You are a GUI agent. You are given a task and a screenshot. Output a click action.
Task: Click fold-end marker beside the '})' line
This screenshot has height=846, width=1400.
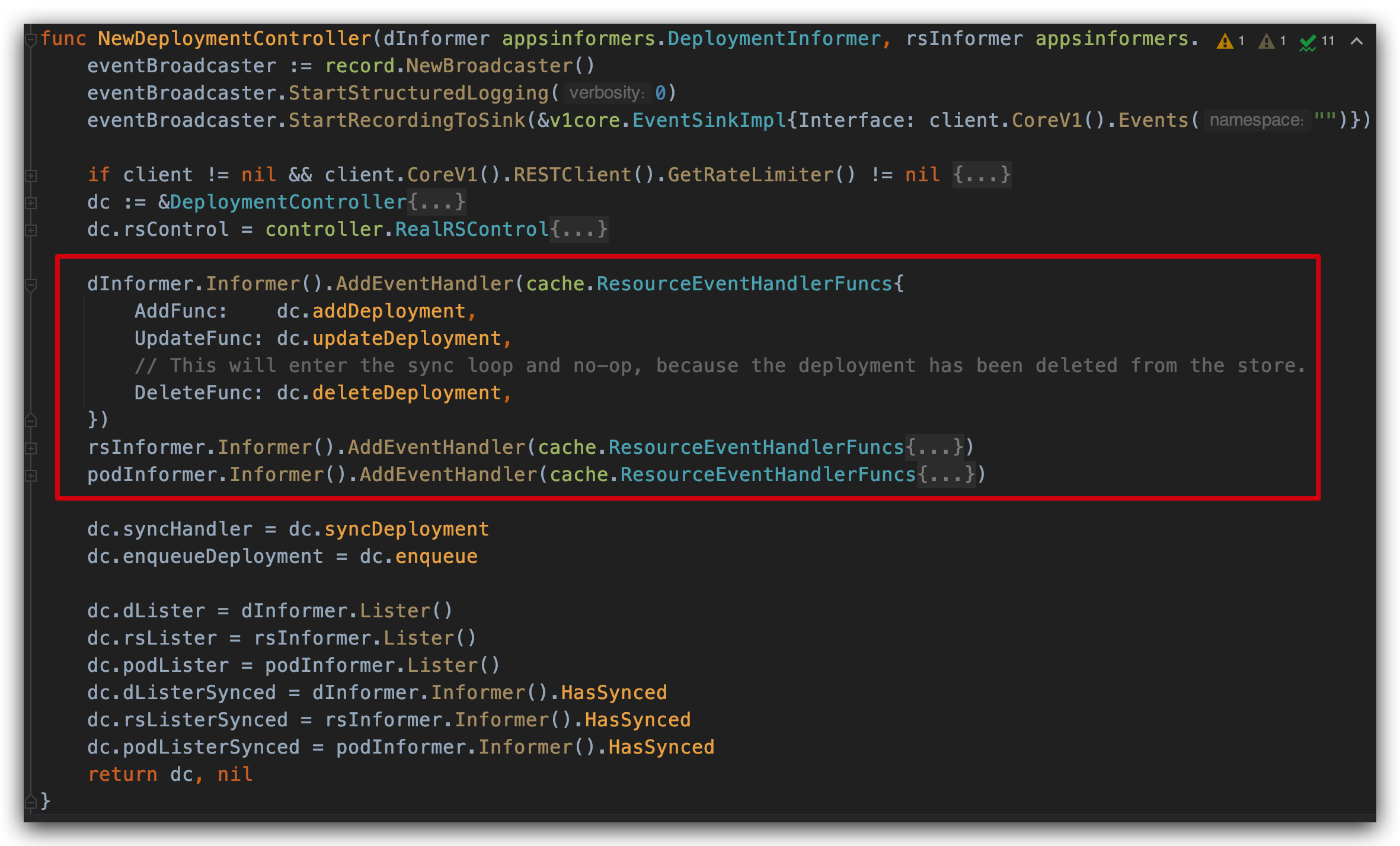pos(31,421)
